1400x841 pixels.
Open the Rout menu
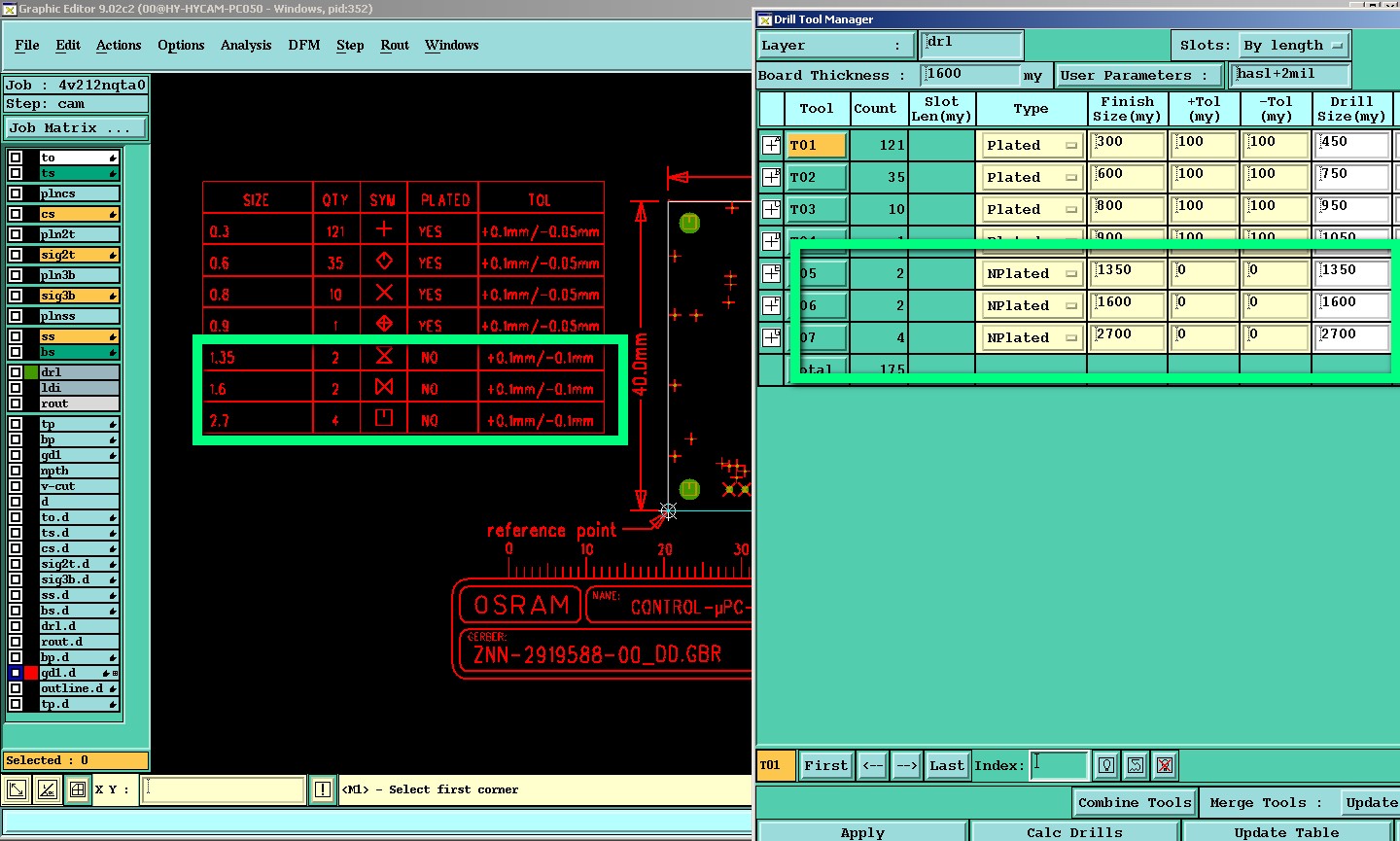click(x=395, y=46)
